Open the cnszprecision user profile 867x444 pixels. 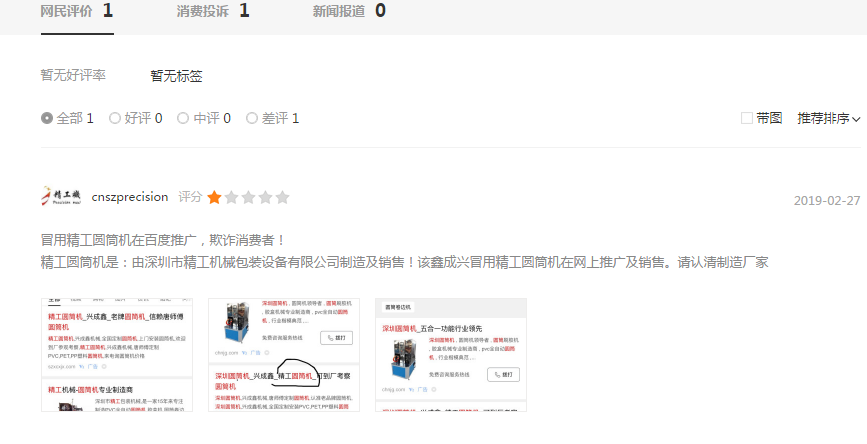click(129, 197)
